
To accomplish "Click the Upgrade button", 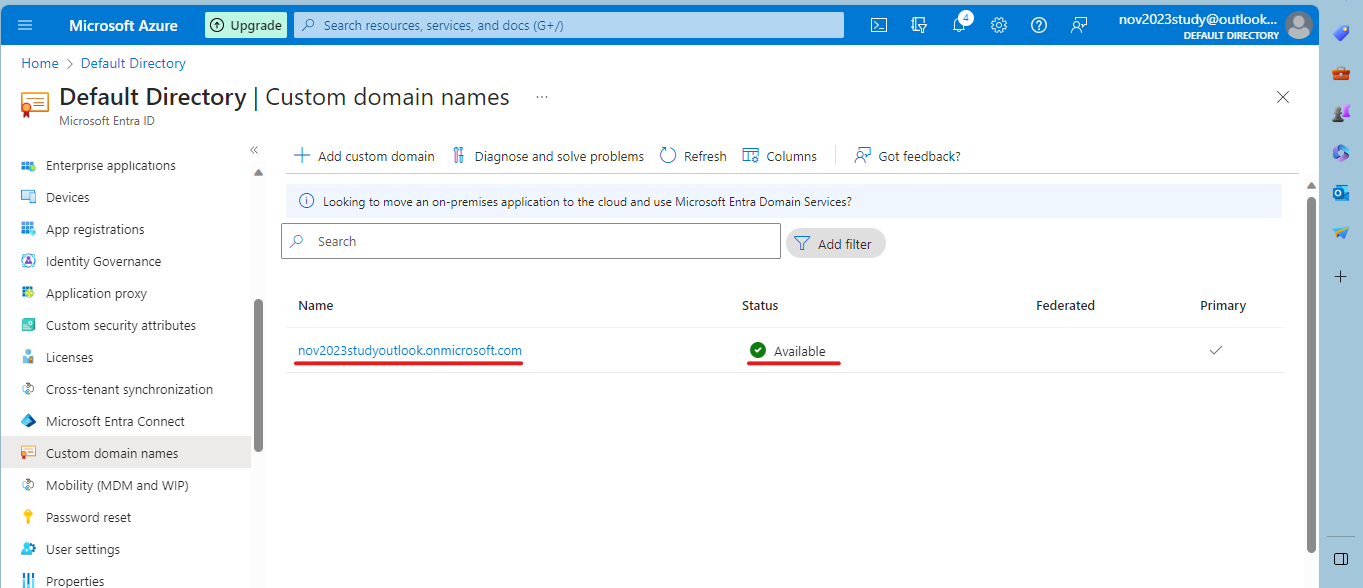I will (x=246, y=25).
